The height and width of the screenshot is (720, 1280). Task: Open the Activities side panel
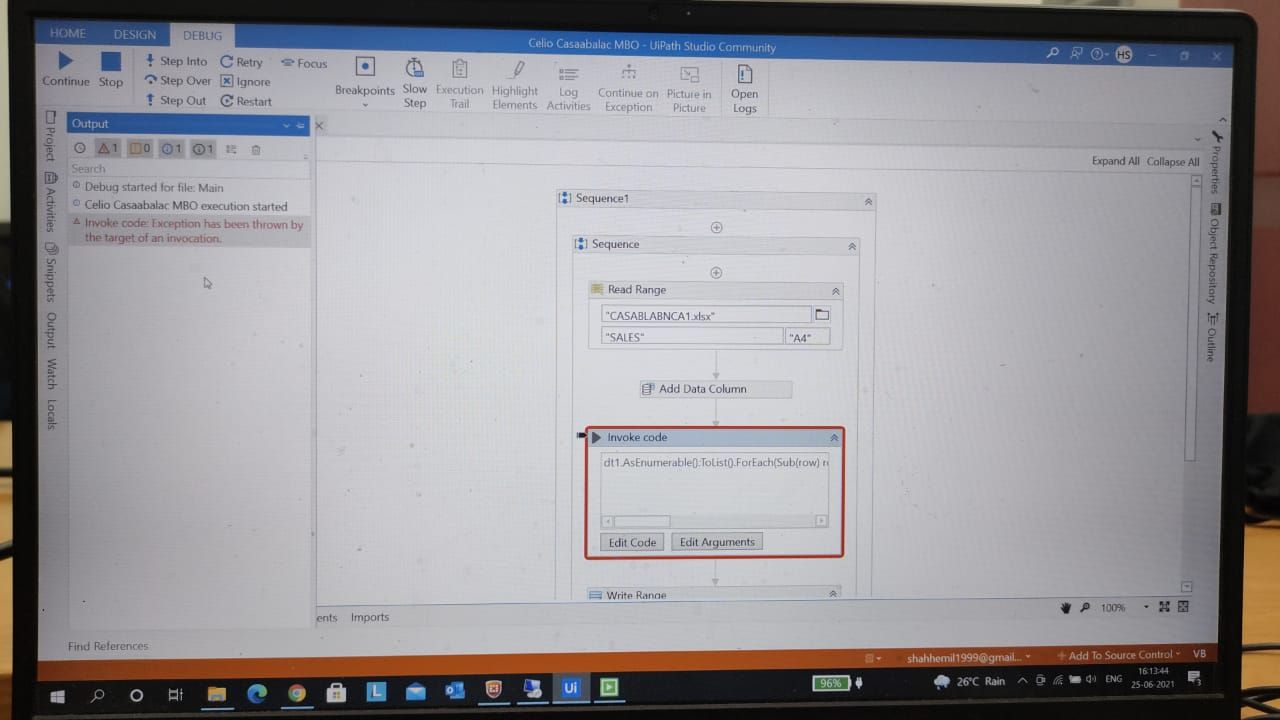(50, 201)
